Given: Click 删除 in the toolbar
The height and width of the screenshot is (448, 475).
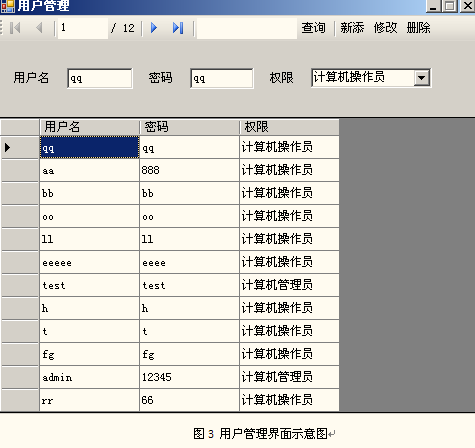Looking at the screenshot, I should pos(419,28).
